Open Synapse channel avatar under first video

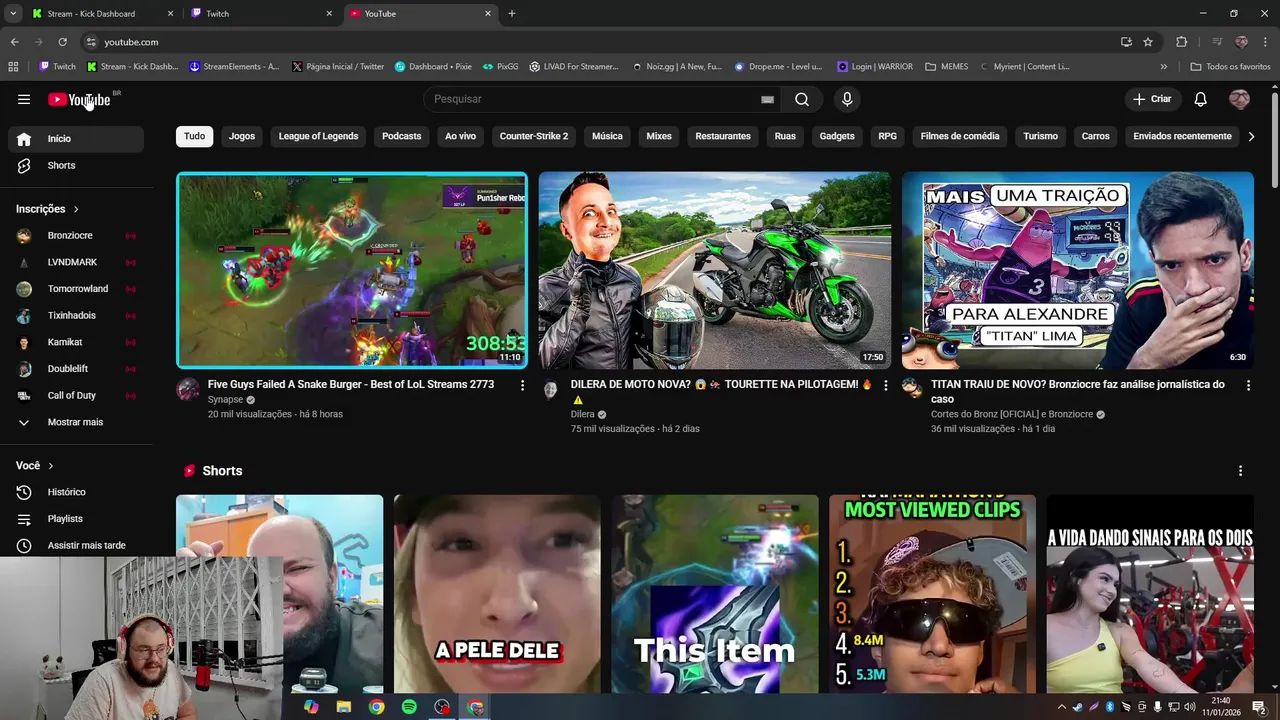coord(188,390)
